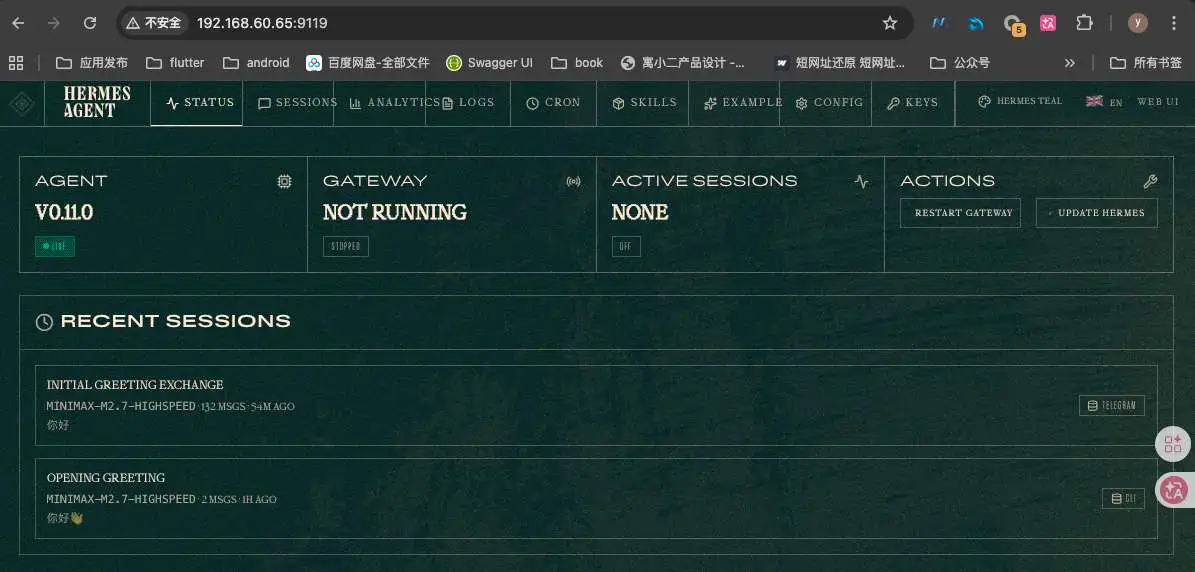Expand the hidden bookmarks overflow chevron
The height and width of the screenshot is (572, 1195).
(1069, 62)
